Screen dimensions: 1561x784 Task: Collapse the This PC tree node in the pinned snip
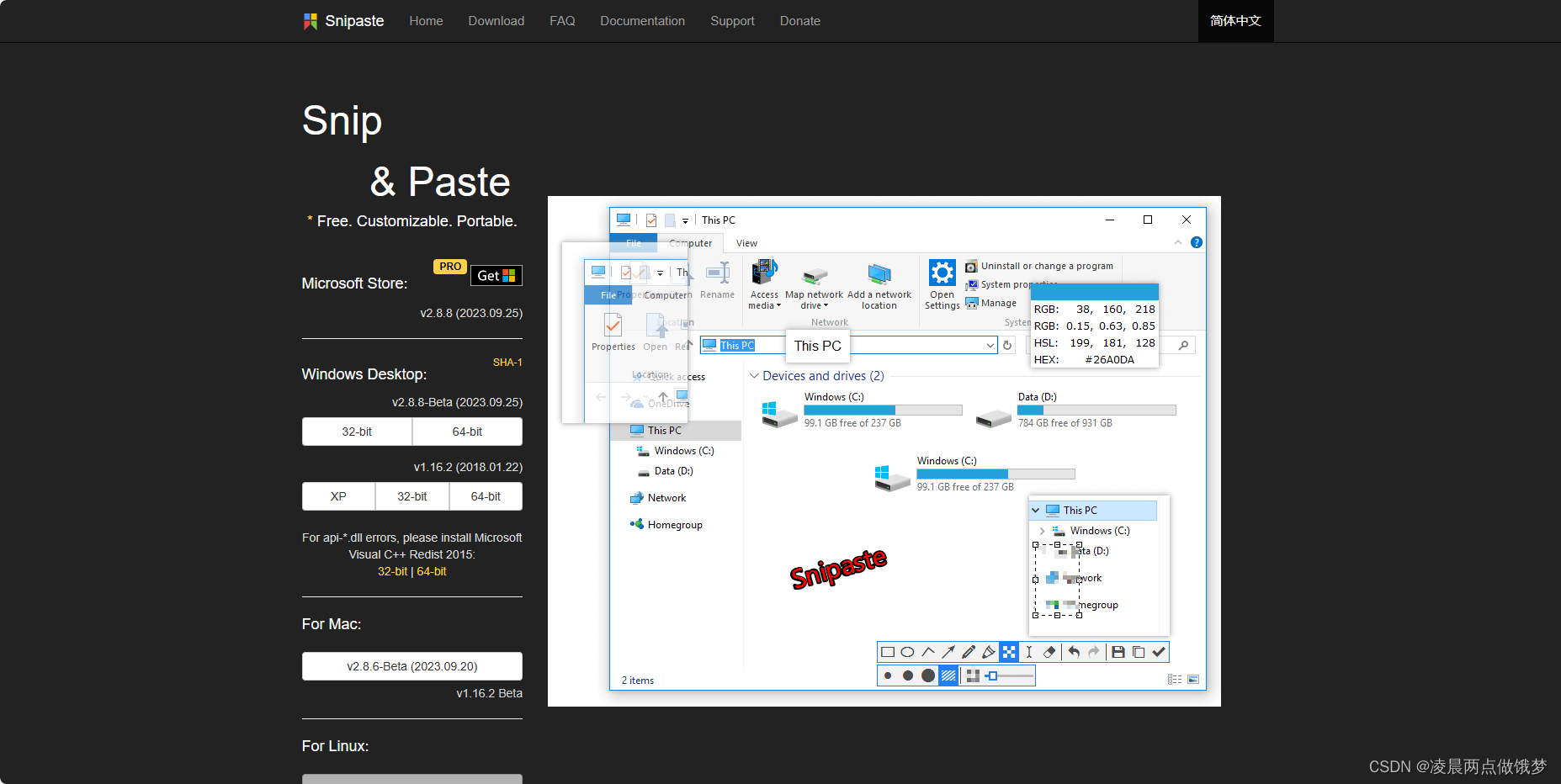pyautogui.click(x=1036, y=511)
